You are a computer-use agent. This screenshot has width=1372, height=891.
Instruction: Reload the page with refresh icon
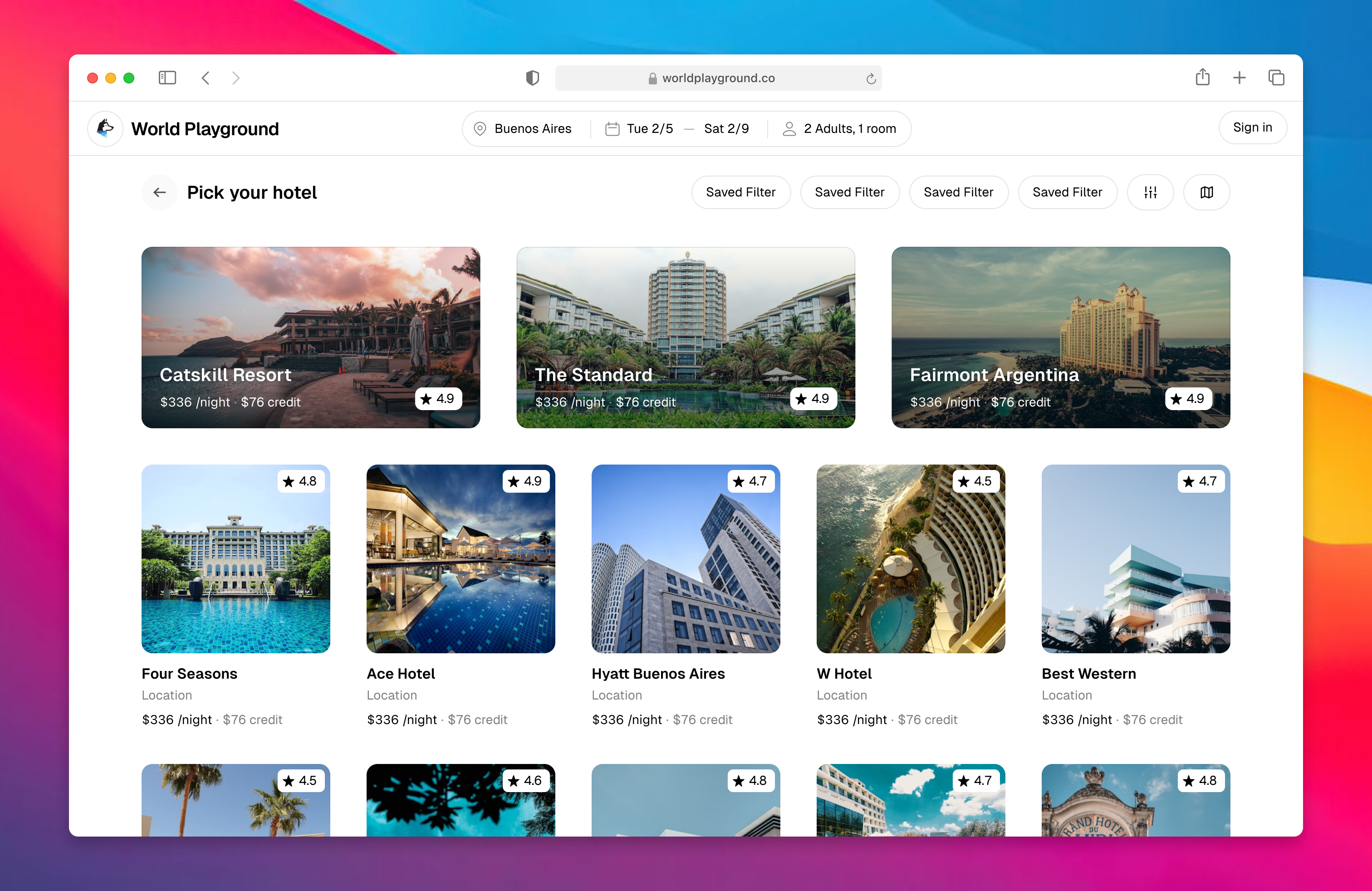click(x=871, y=78)
